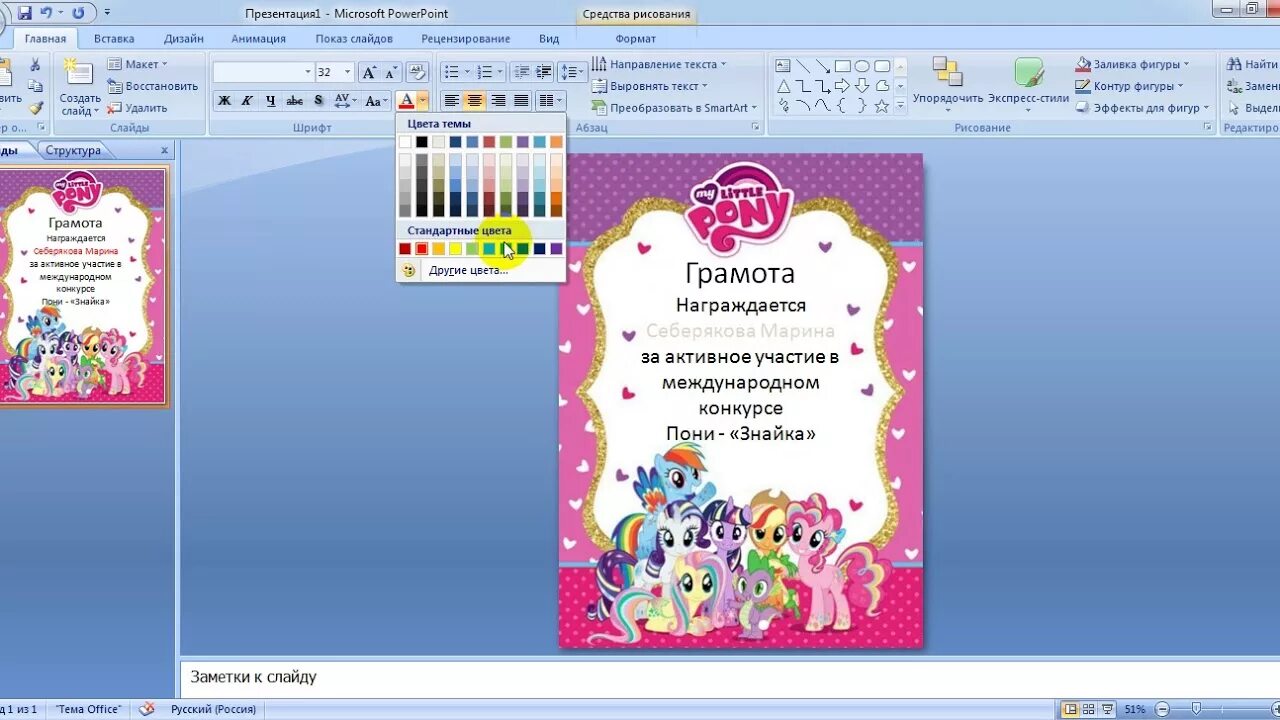Screen dimensions: 1280x720
Task: Switch to the Дизайн tab
Action: [184, 39]
